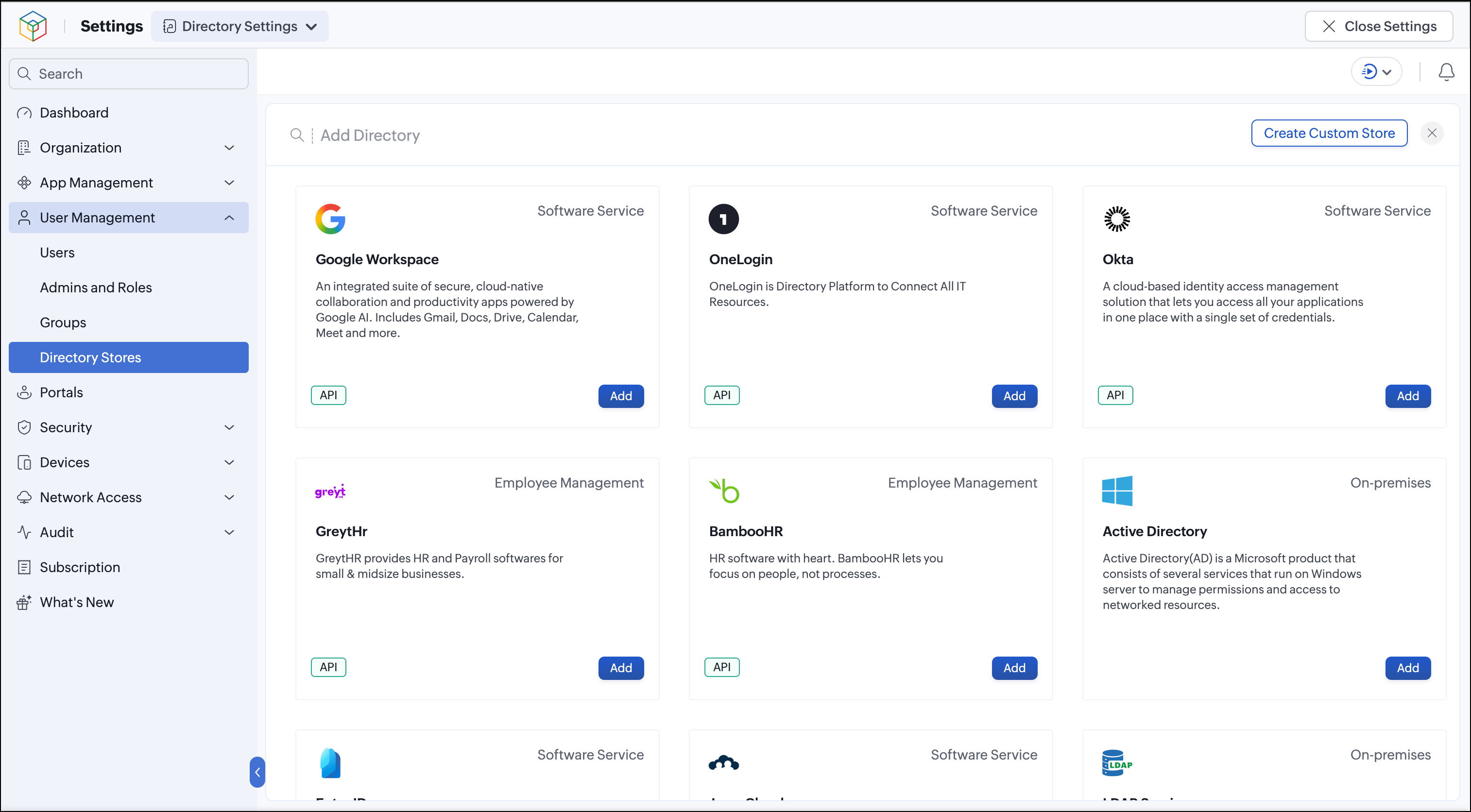Image resolution: width=1471 pixels, height=812 pixels.
Task: Click the OneLogin logo
Action: pyautogui.click(x=723, y=219)
